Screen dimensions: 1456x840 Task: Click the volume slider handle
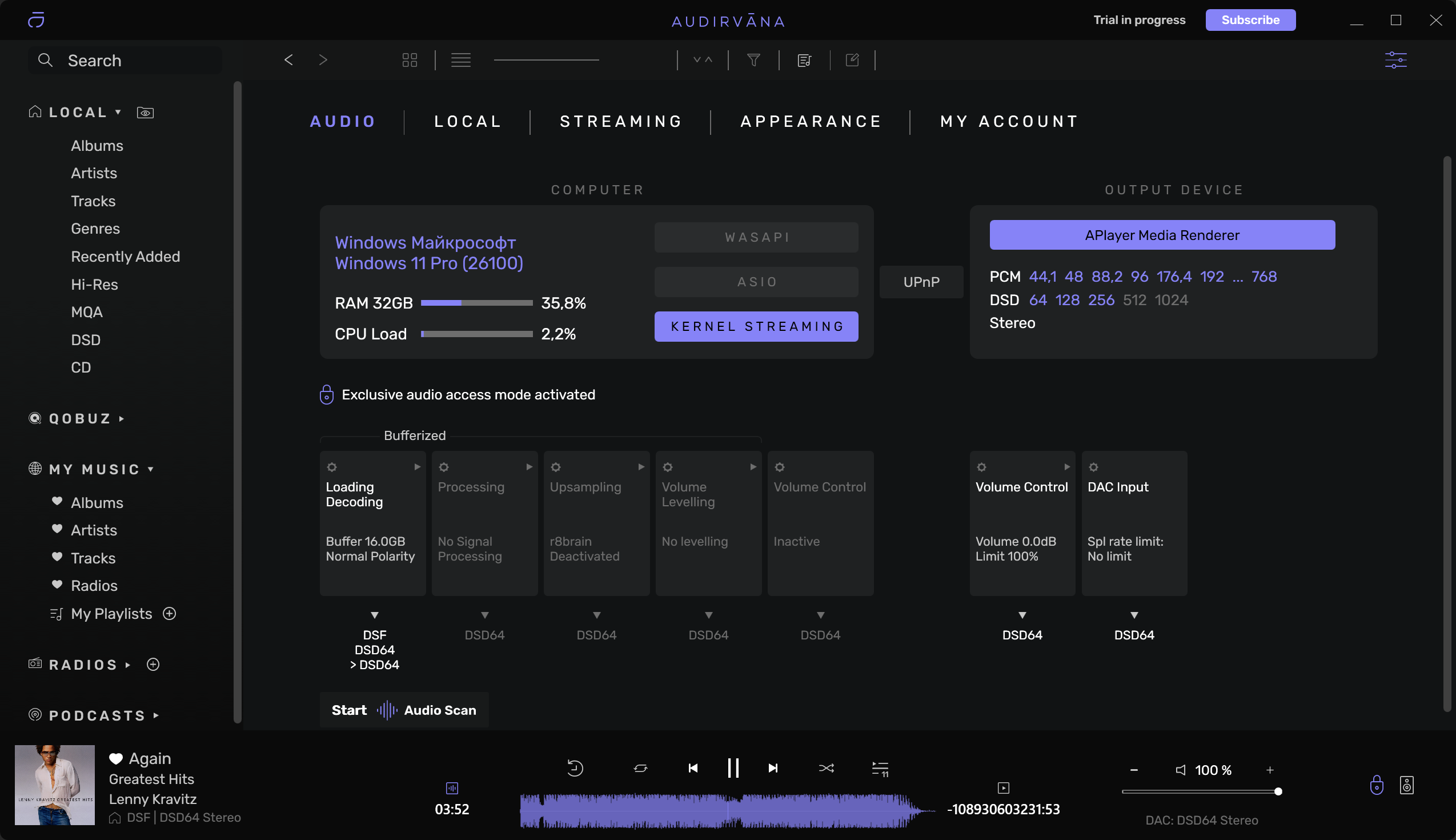click(x=1278, y=791)
